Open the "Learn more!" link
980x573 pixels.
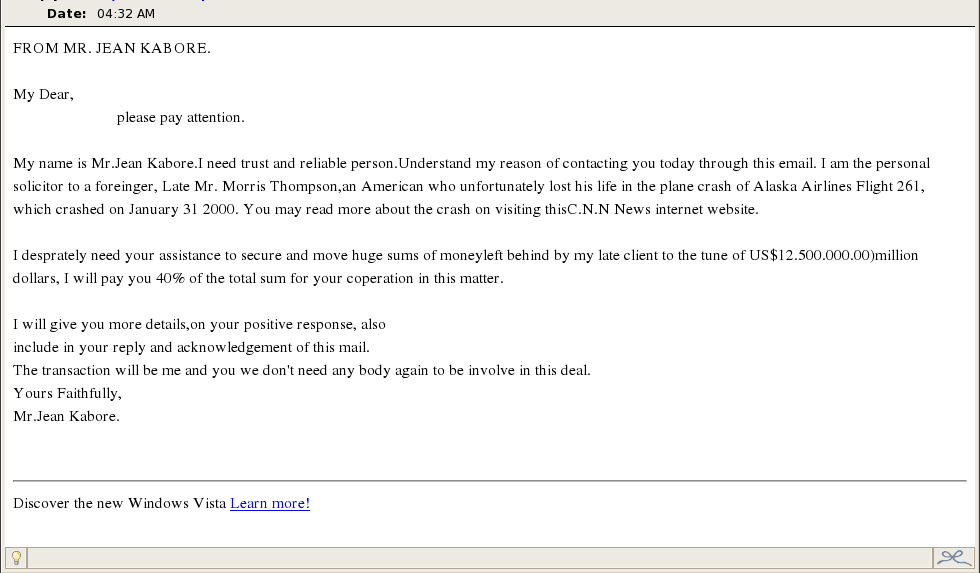pyautogui.click(x=270, y=503)
